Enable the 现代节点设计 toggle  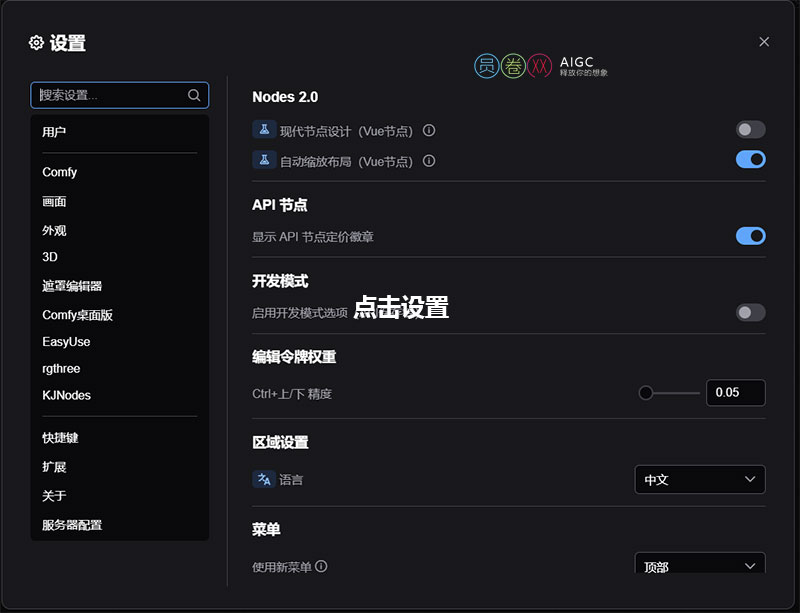(750, 129)
